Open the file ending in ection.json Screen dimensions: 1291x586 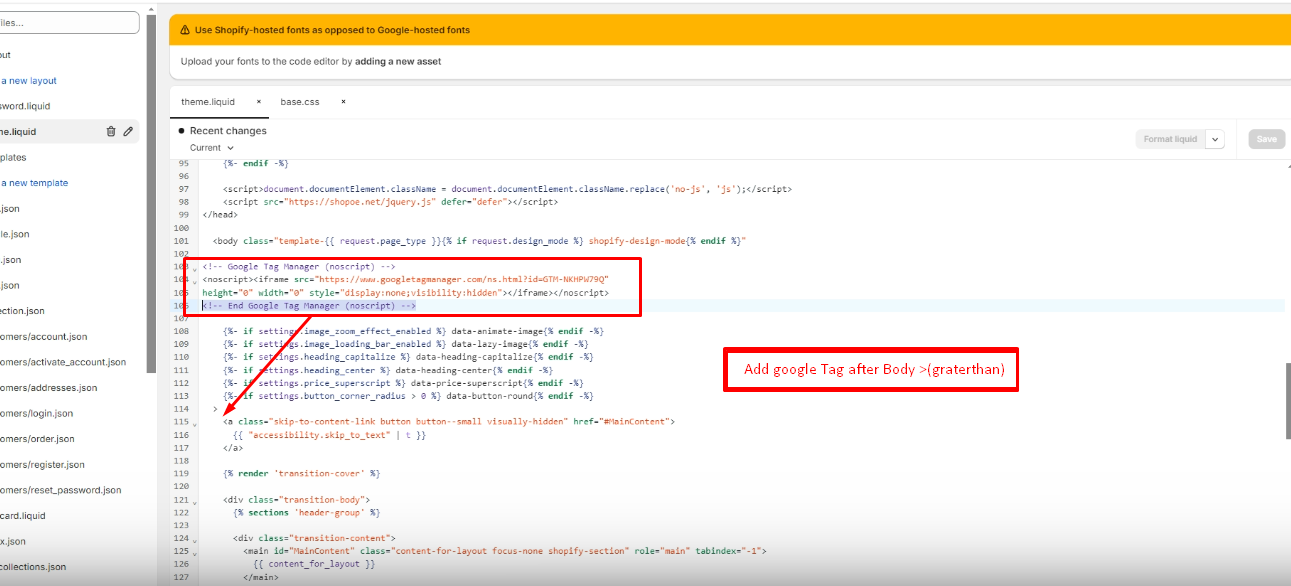(22, 311)
